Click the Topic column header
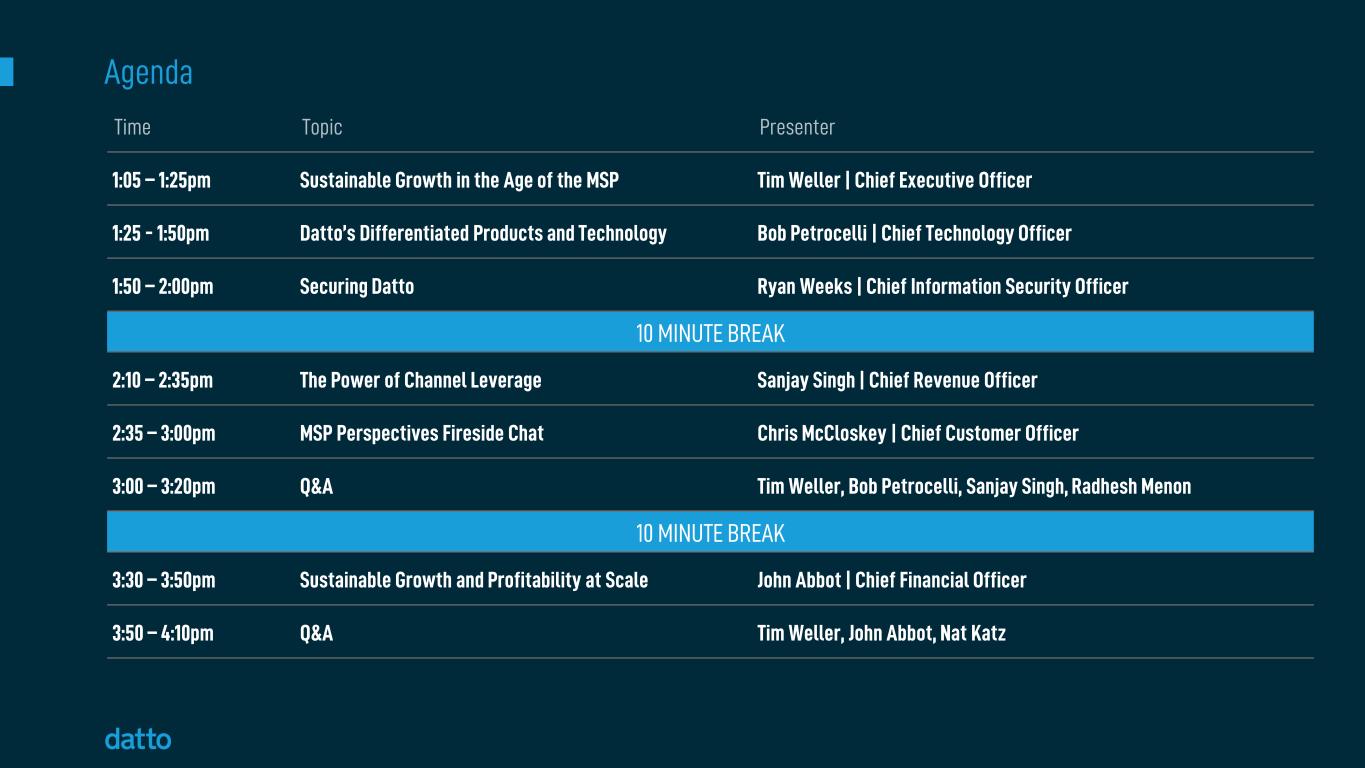The height and width of the screenshot is (768, 1365). pos(322,127)
